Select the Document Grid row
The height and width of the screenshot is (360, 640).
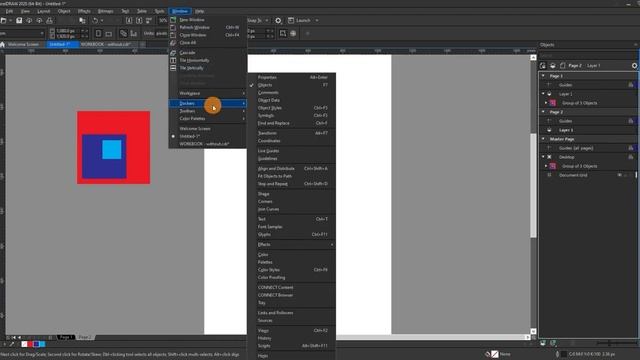pyautogui.click(x=588, y=175)
